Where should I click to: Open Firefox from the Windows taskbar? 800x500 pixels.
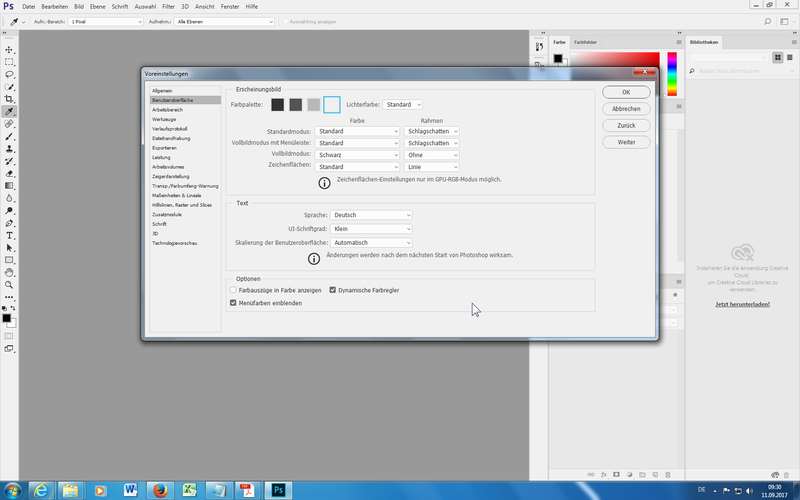click(x=159, y=489)
